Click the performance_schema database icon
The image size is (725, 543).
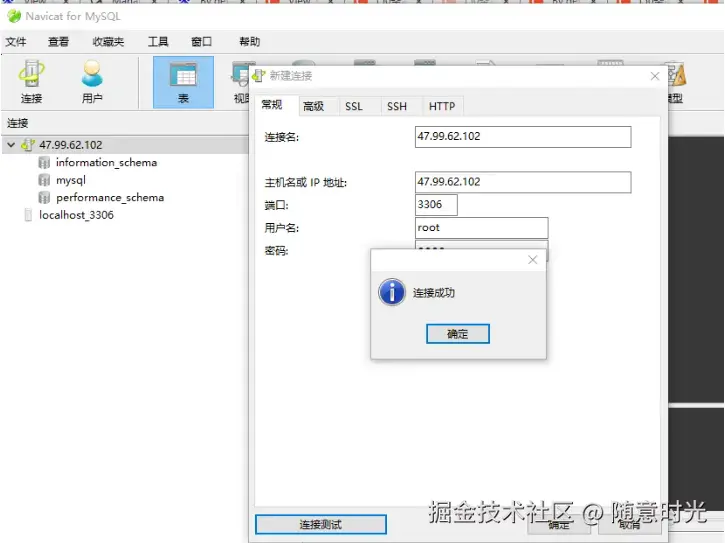coord(44,197)
